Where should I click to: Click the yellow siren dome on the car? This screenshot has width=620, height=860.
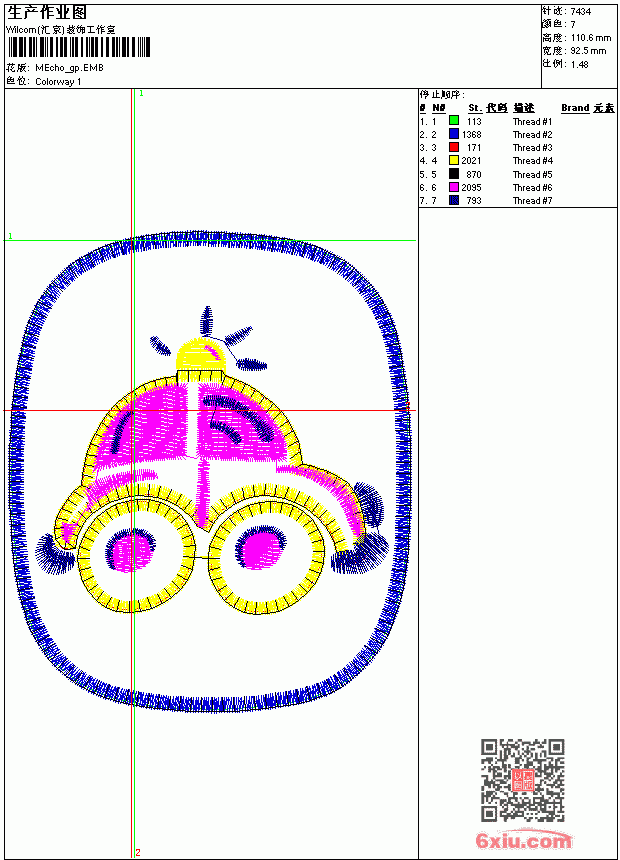(x=200, y=355)
